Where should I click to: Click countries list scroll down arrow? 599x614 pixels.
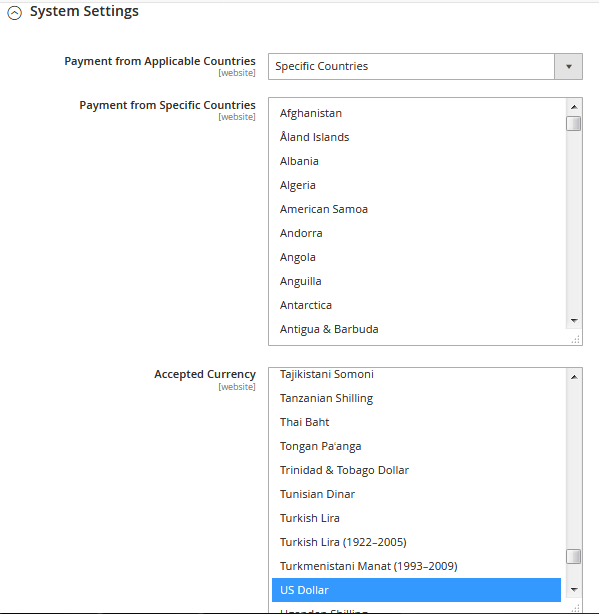coord(574,321)
